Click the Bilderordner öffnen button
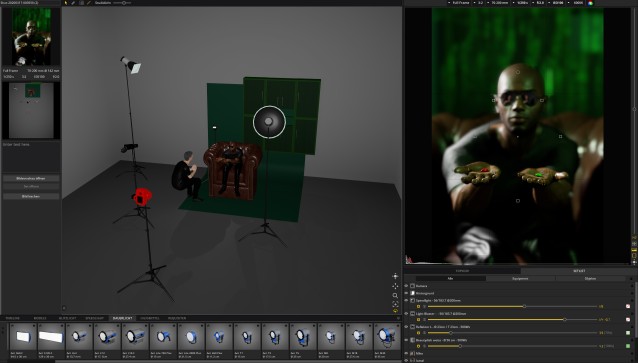638x363 pixels. (31, 178)
